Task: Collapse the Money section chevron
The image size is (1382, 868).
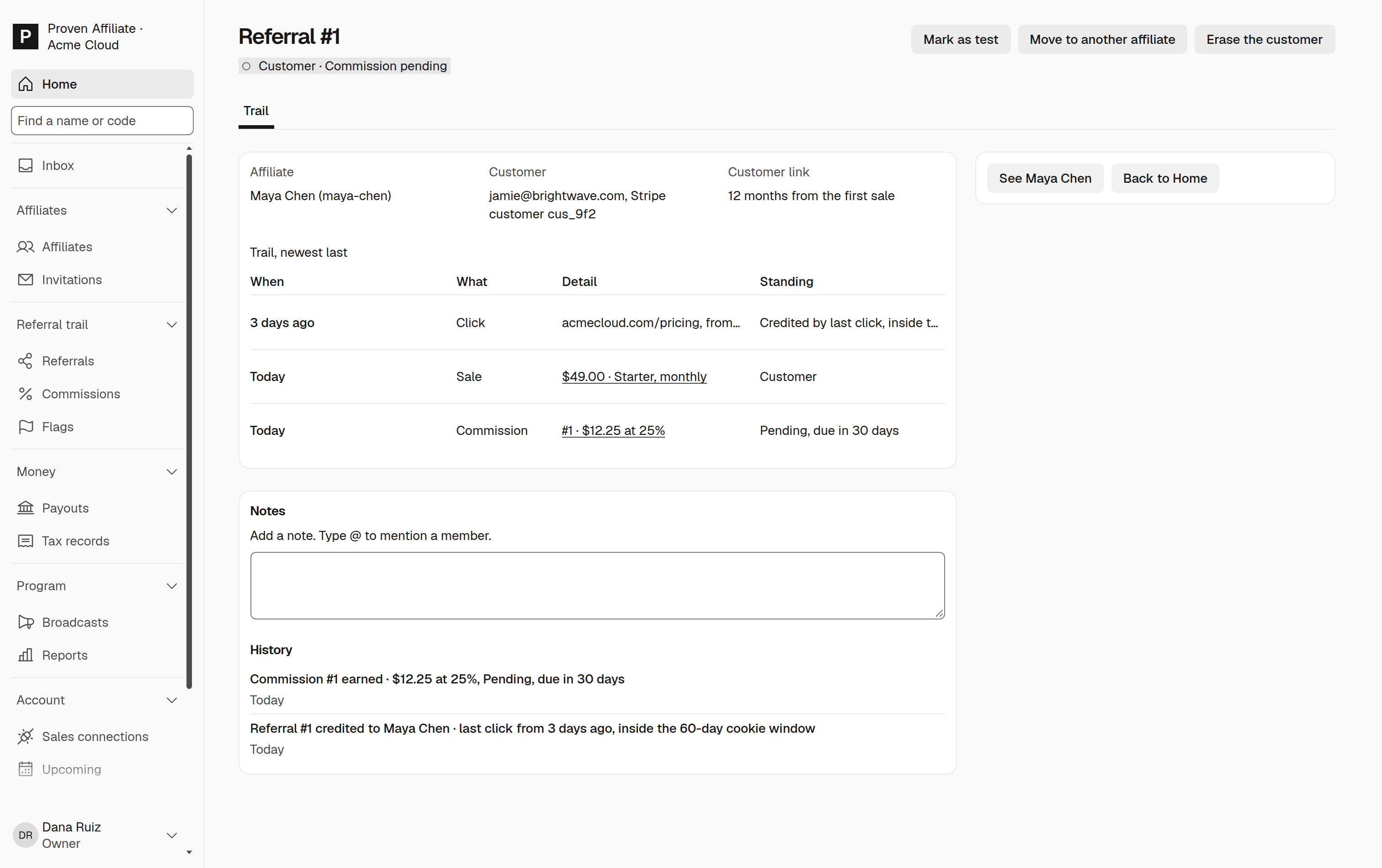Action: point(171,471)
